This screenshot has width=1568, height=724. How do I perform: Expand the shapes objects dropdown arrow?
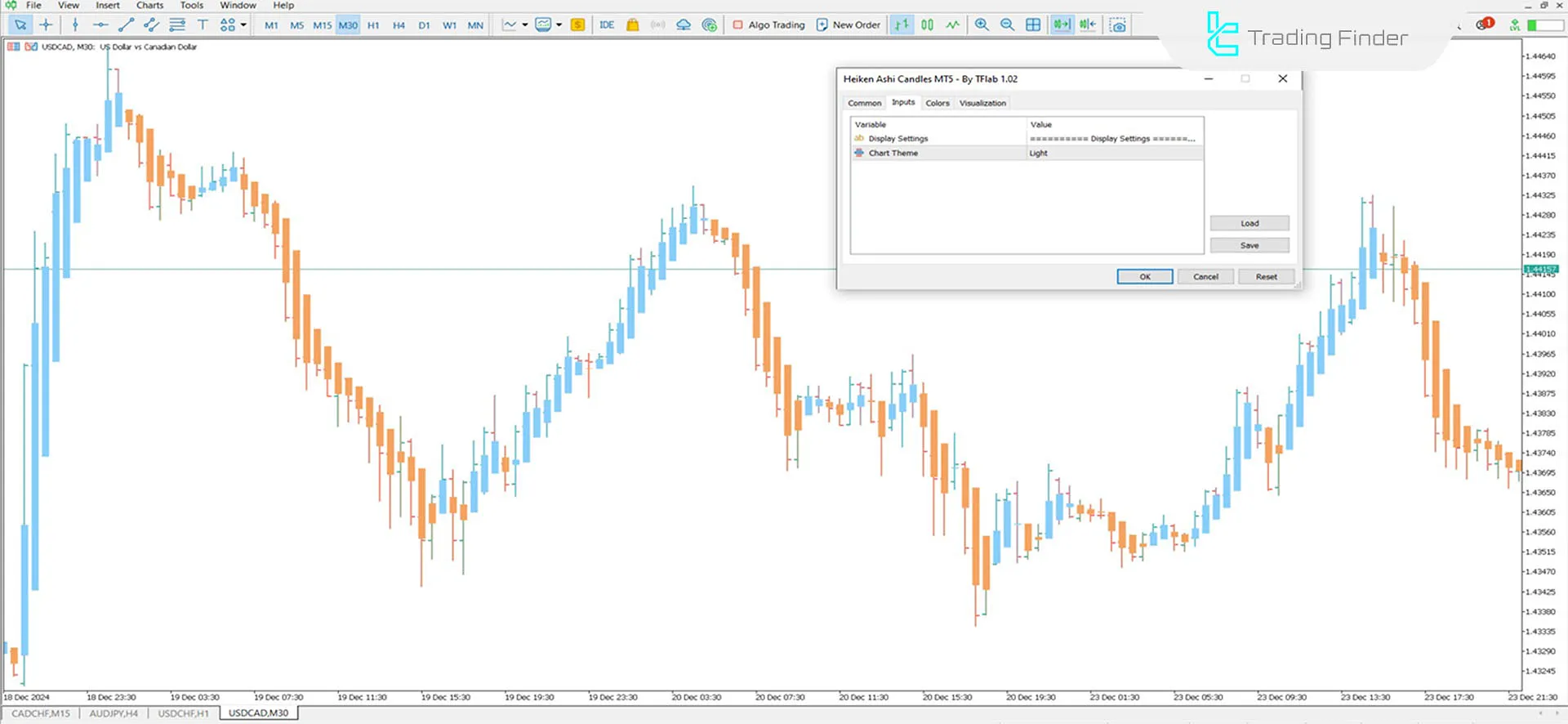coord(243,25)
